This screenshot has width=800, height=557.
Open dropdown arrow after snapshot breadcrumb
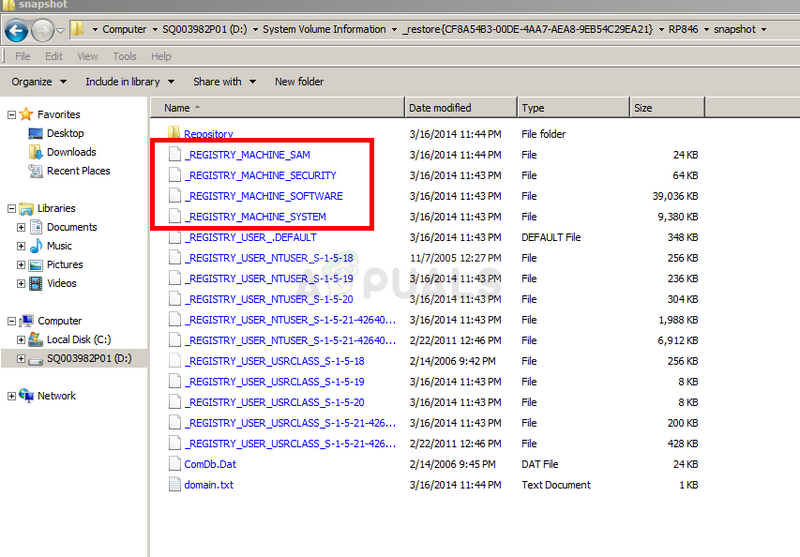(764, 30)
